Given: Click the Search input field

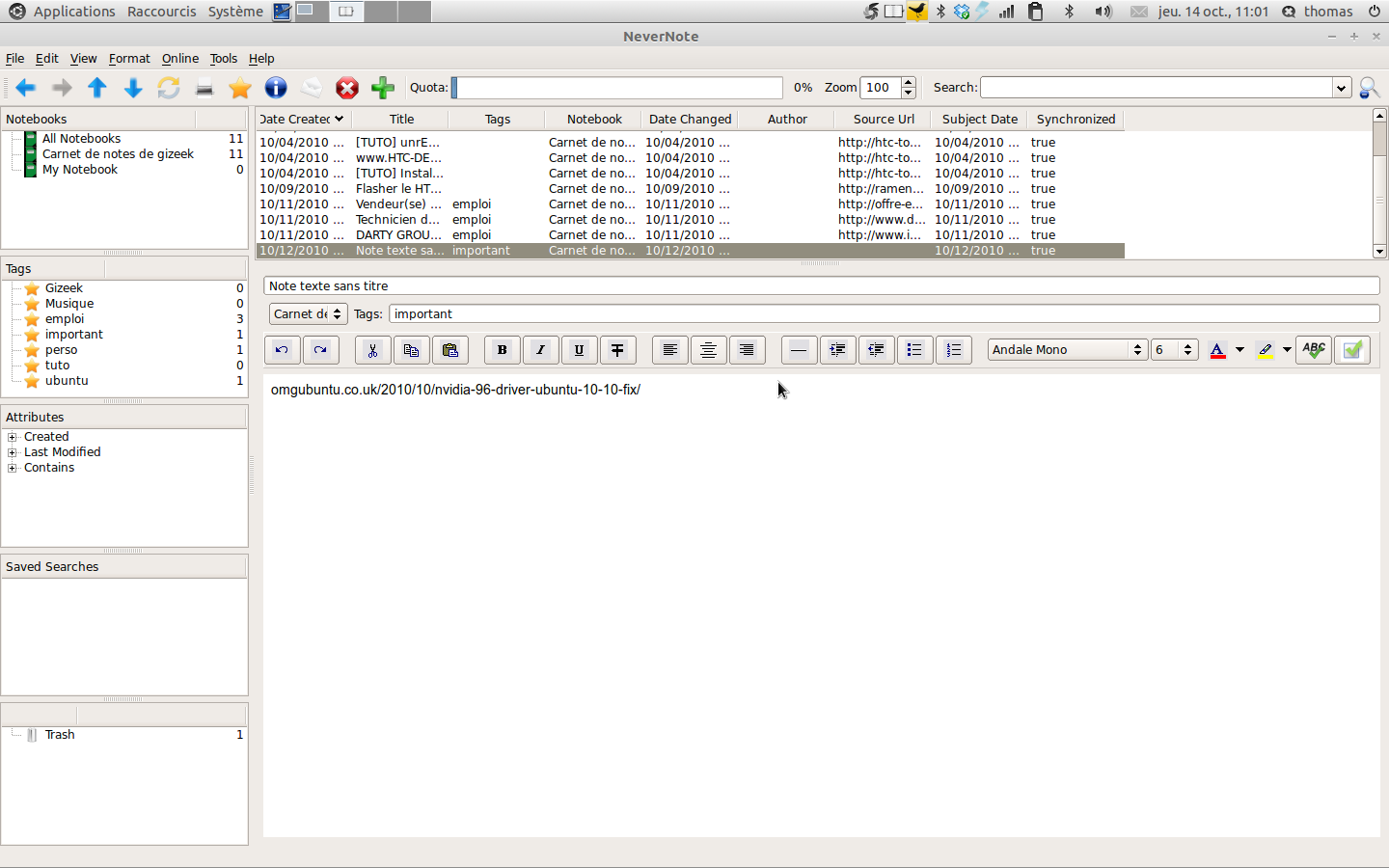Looking at the screenshot, I should pos(1157,88).
